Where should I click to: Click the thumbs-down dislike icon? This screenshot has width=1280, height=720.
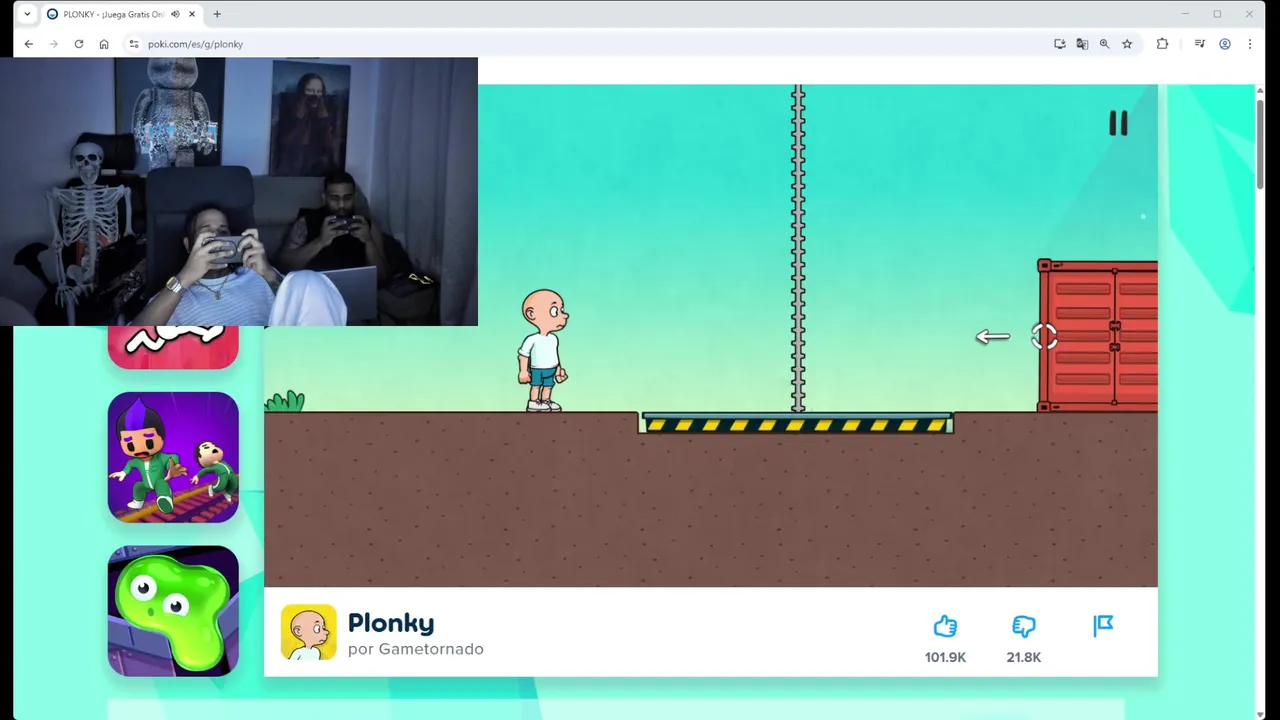[1023, 626]
